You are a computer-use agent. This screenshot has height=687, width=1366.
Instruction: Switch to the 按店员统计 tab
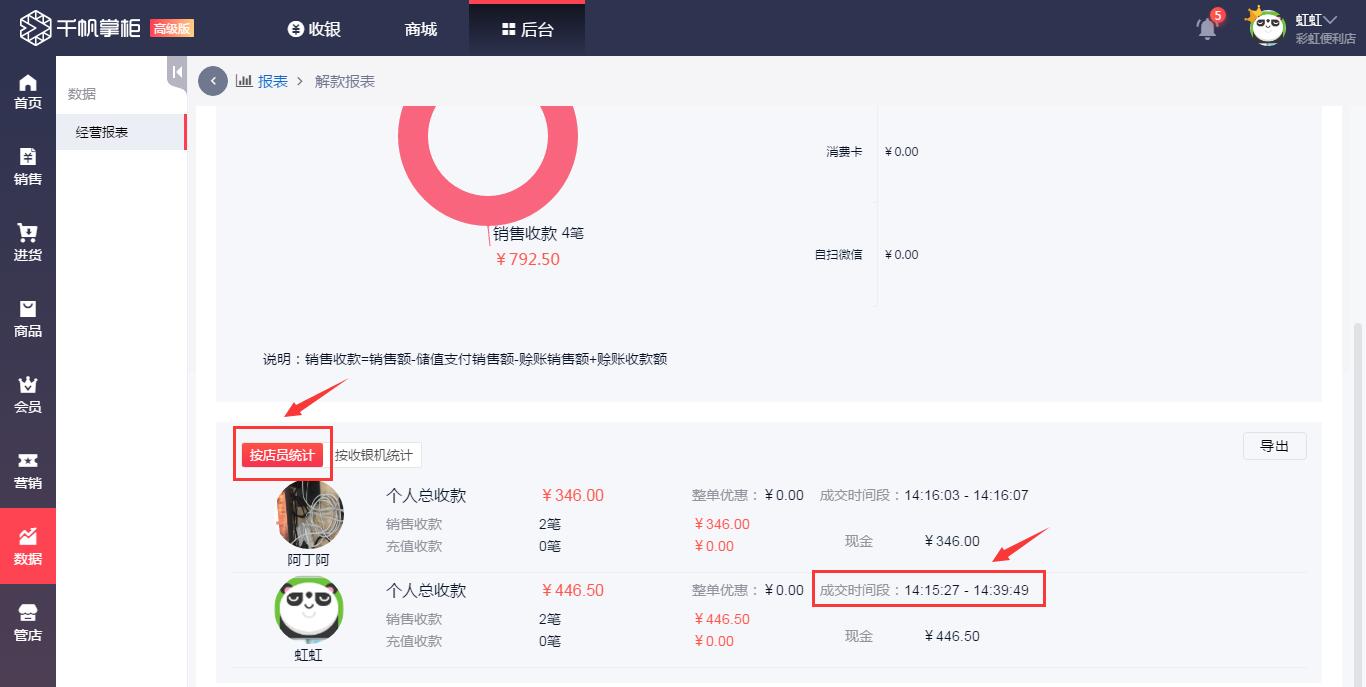click(283, 455)
